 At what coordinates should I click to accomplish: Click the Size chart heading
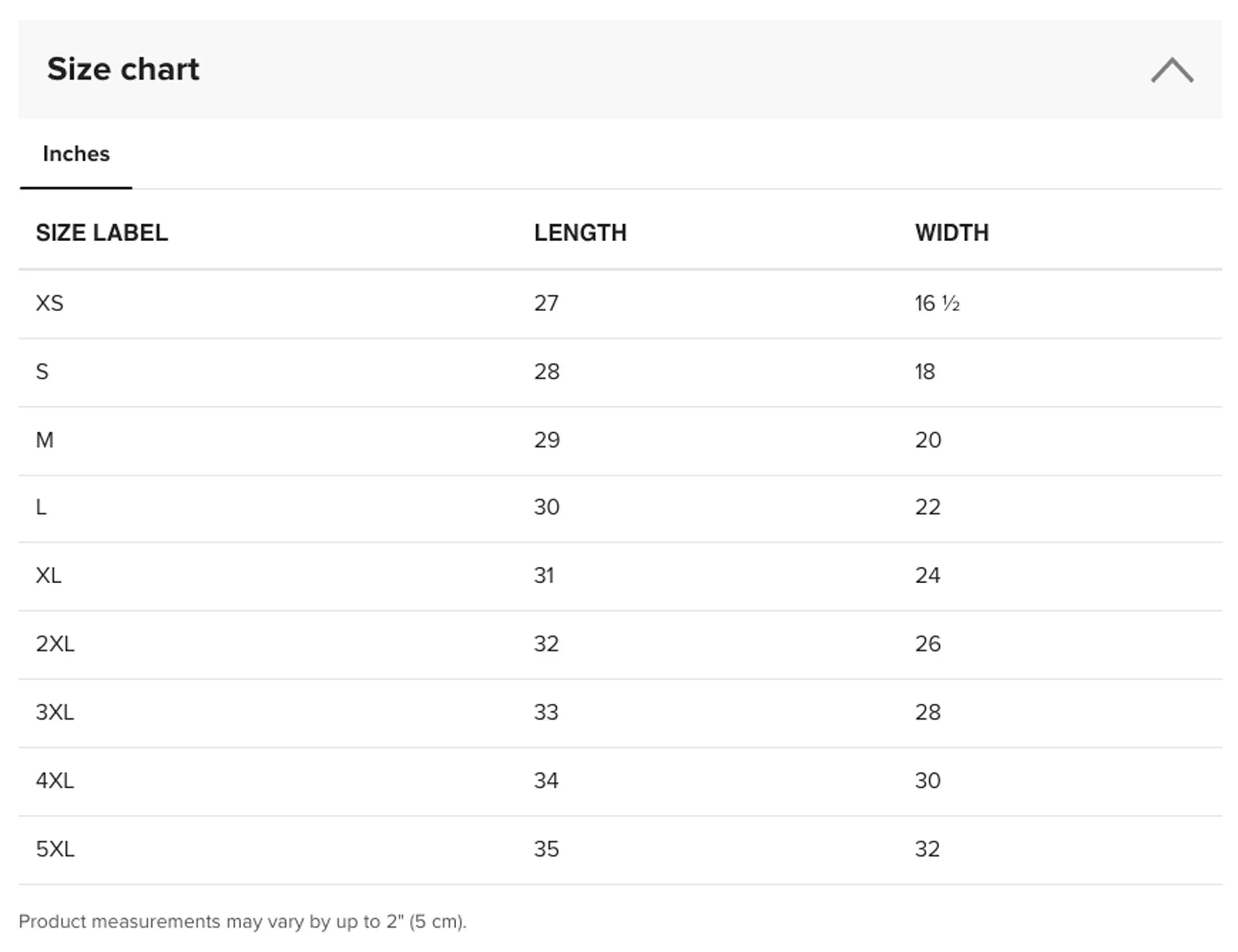coord(123,69)
